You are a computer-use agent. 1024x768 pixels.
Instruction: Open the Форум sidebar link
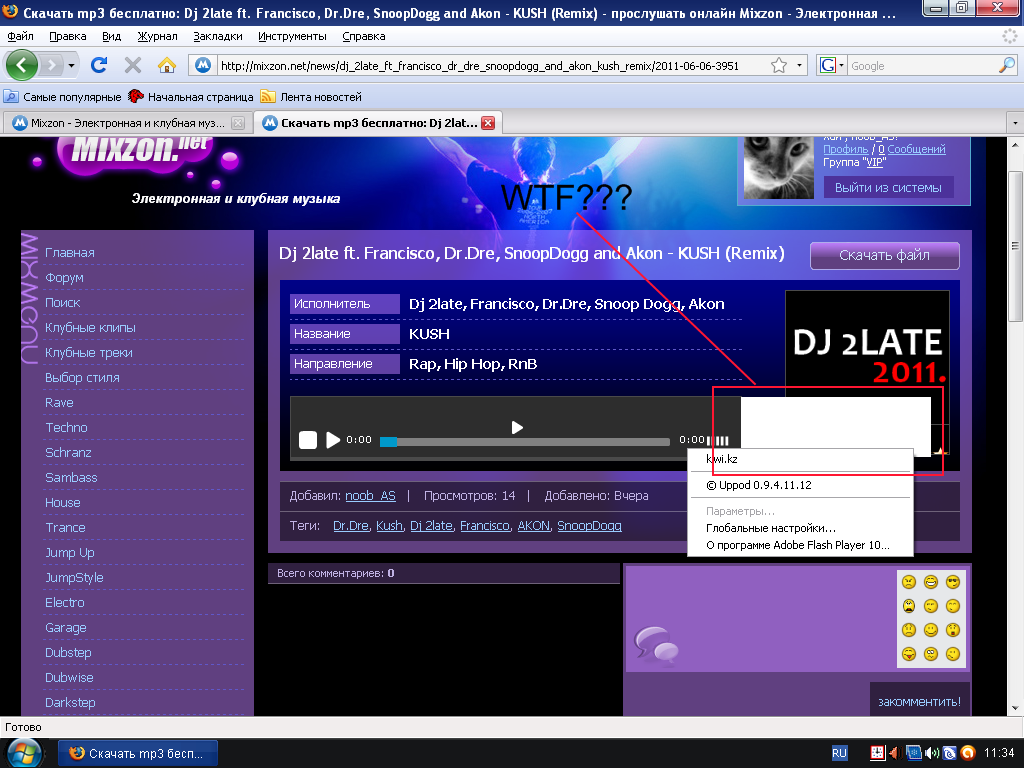64,278
